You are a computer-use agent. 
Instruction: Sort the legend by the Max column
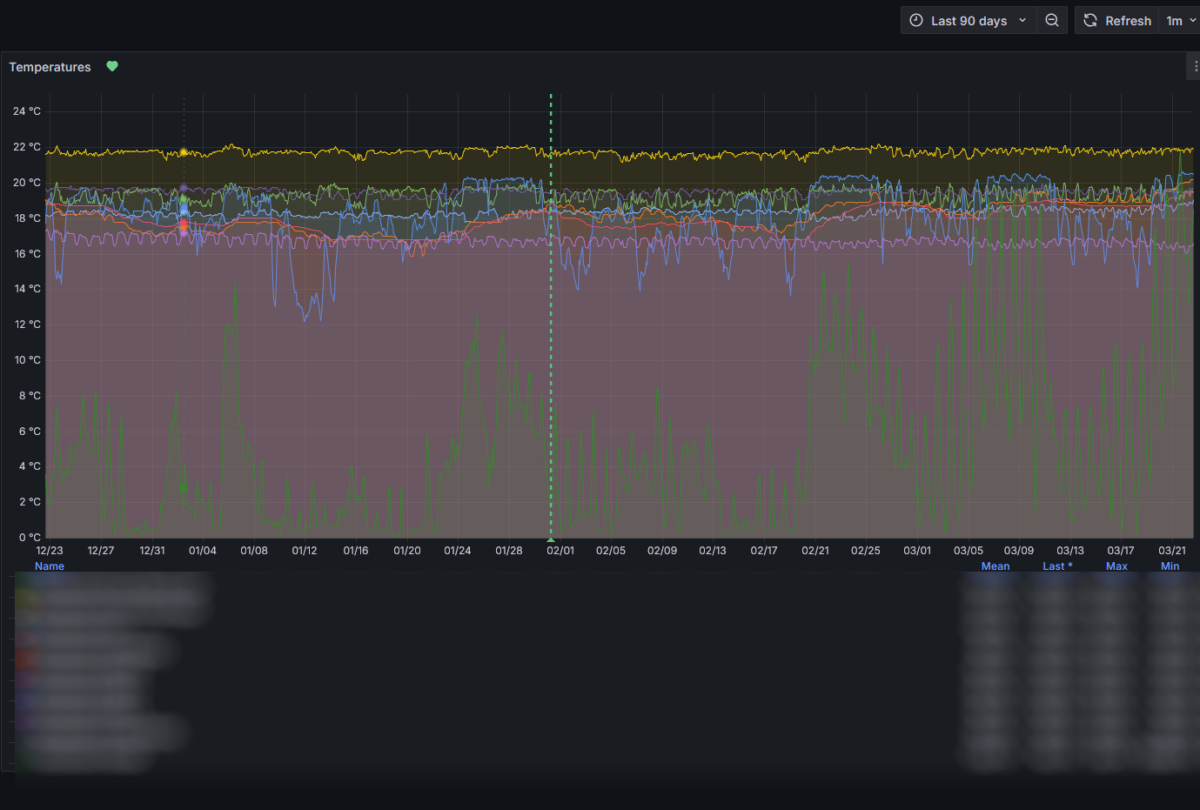[1117, 566]
